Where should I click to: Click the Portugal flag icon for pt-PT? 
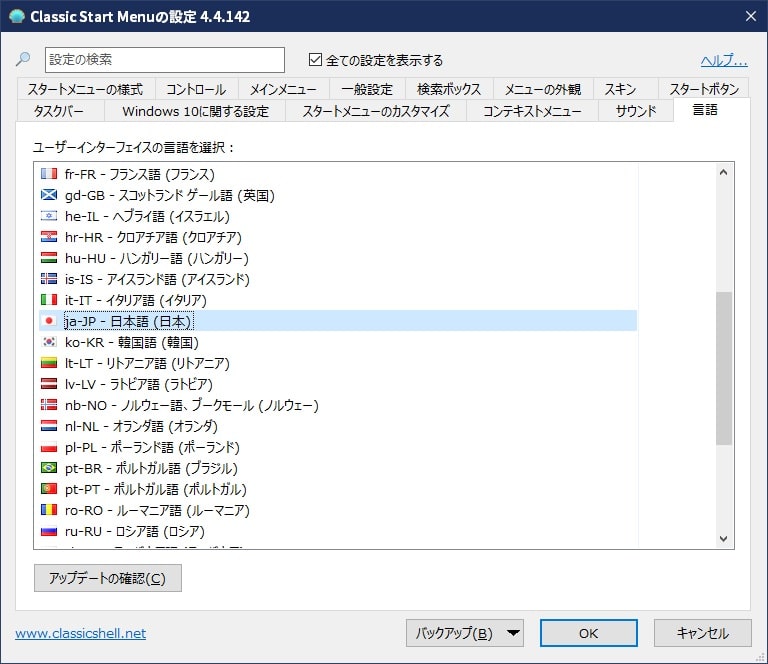[48, 489]
